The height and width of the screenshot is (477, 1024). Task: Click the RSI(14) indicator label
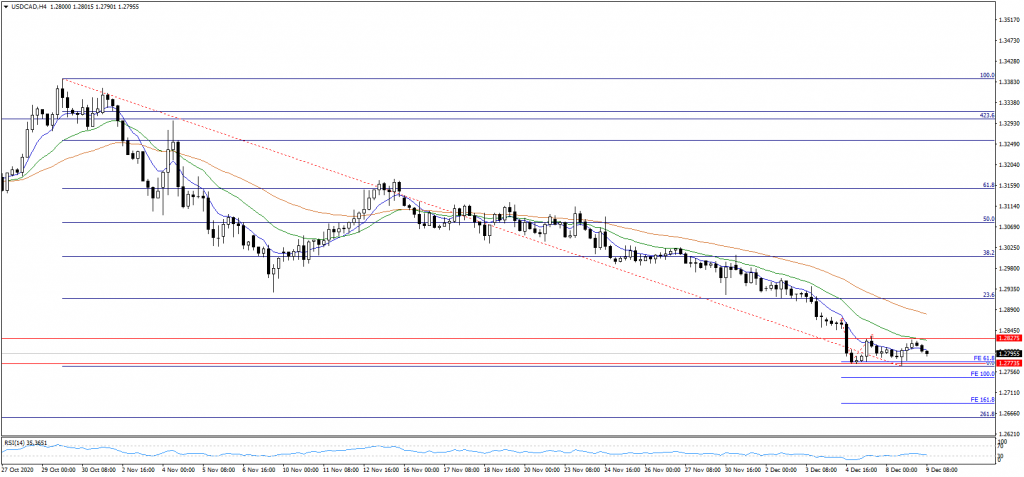(26, 442)
